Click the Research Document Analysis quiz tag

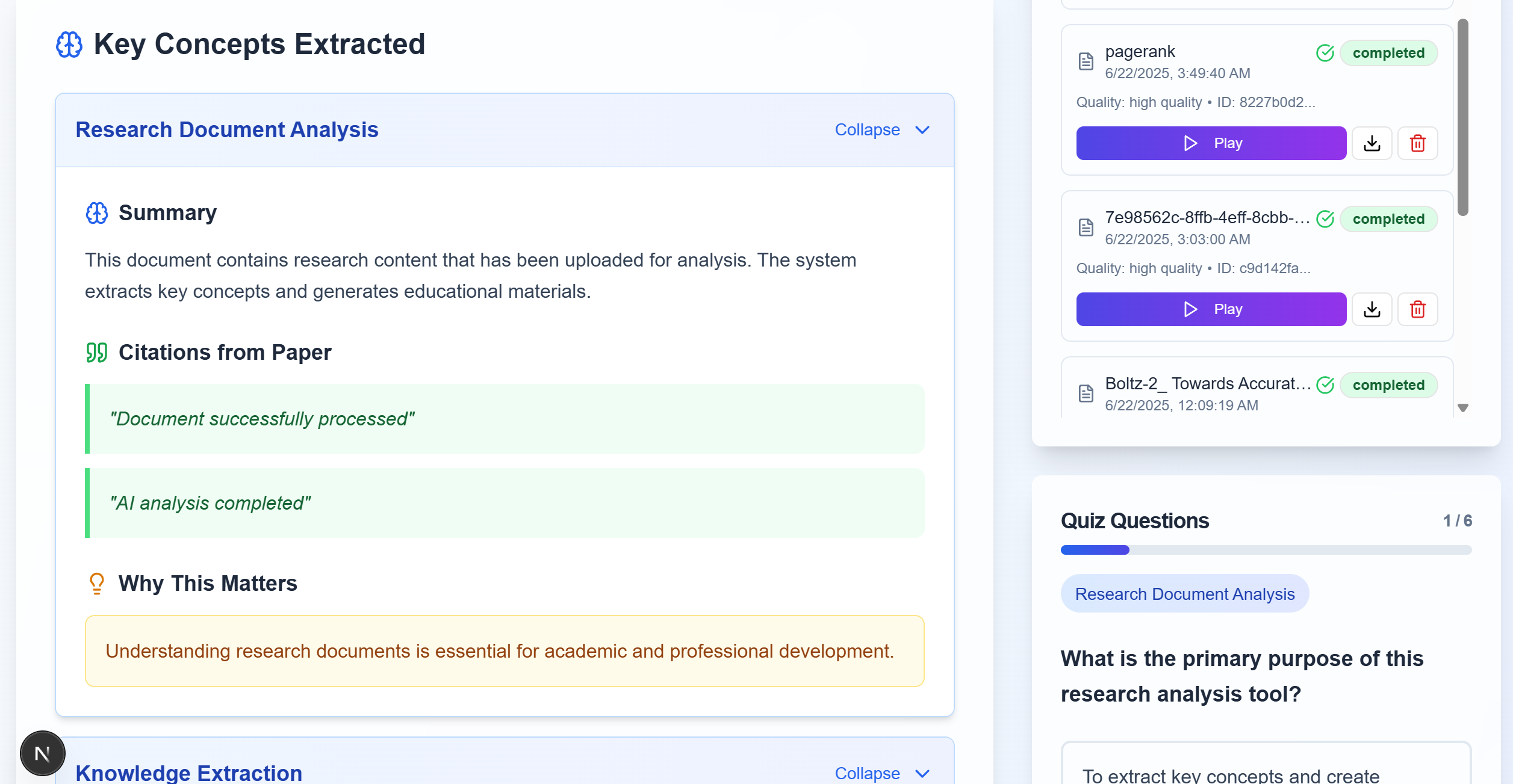point(1184,594)
